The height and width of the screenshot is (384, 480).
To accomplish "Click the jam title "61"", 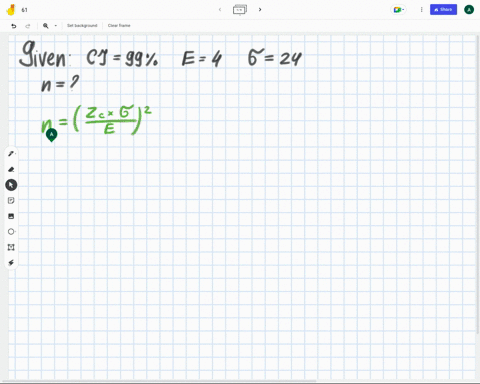I will [24, 10].
